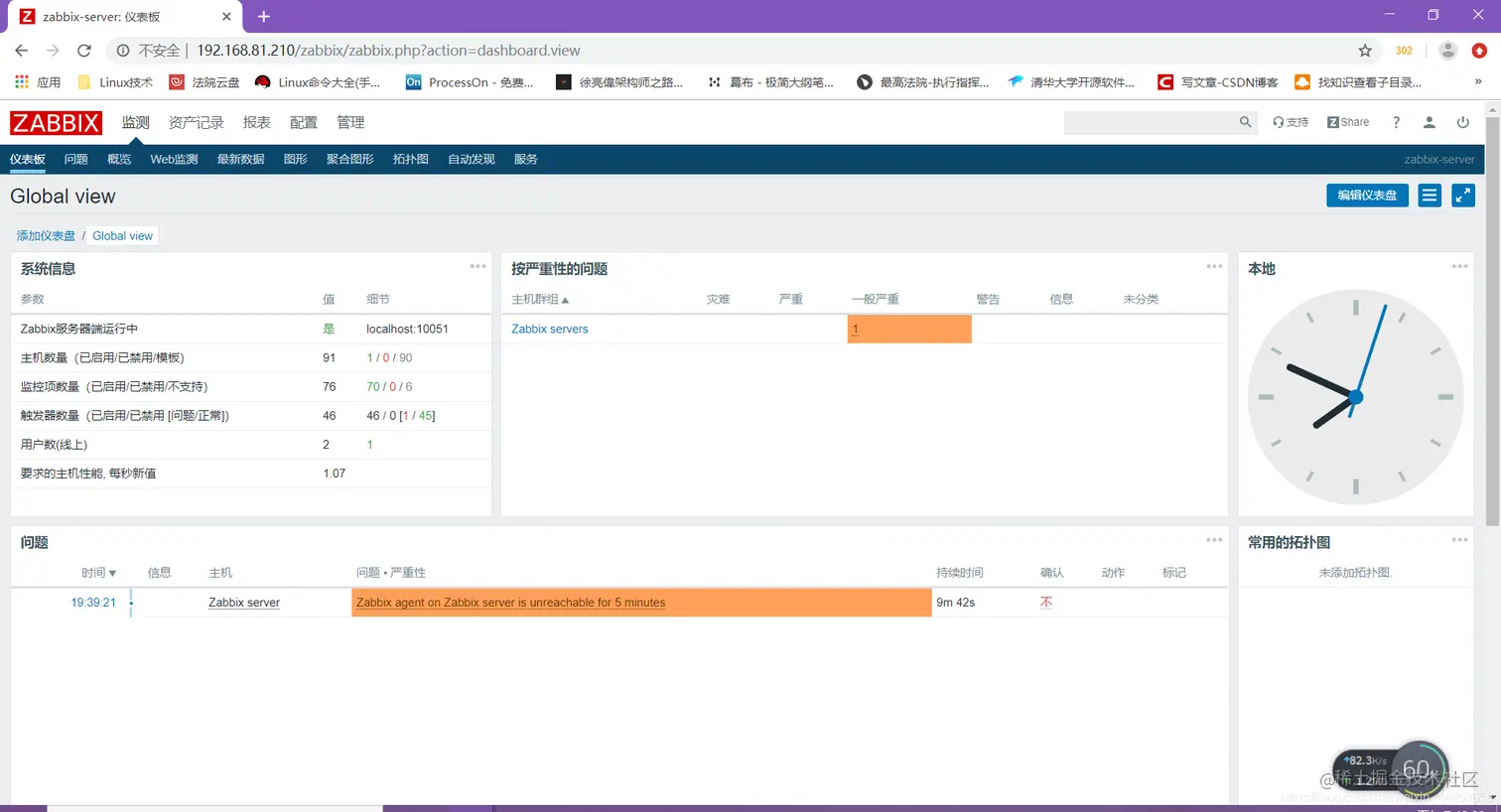1501x812 pixels.
Task: Open the 资产记录 main menu
Action: pos(197,122)
